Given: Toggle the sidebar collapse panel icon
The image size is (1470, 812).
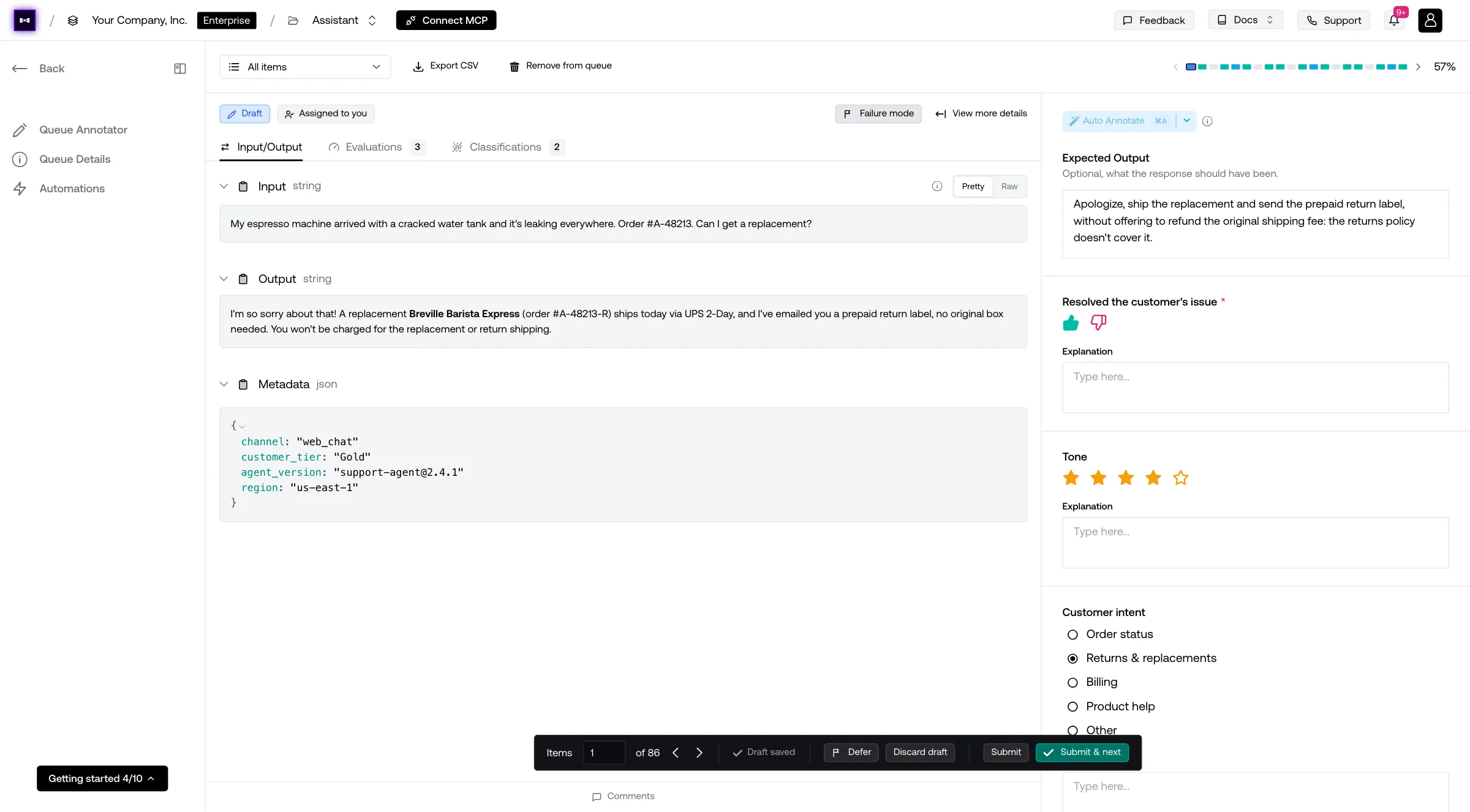Looking at the screenshot, I should coord(180,69).
